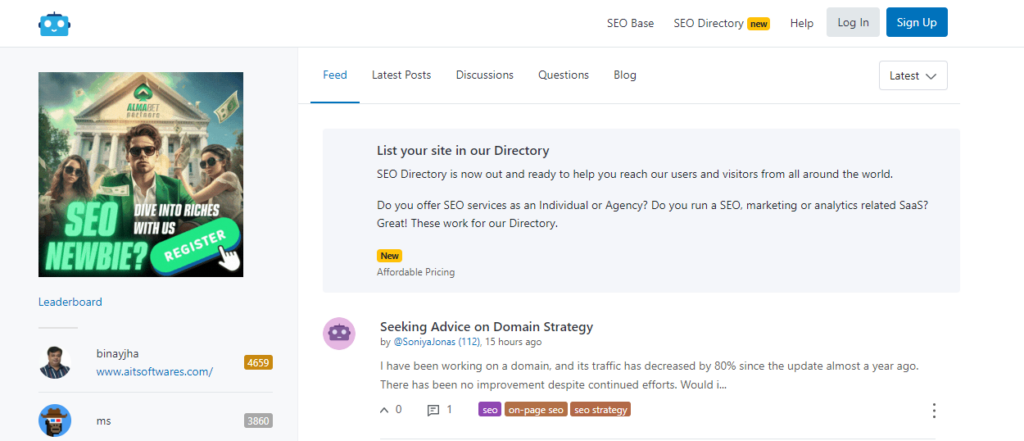This screenshot has width=1024, height=441.
Task: Open the Seeking Advice on Domain Strategy post title
Action: click(x=486, y=327)
